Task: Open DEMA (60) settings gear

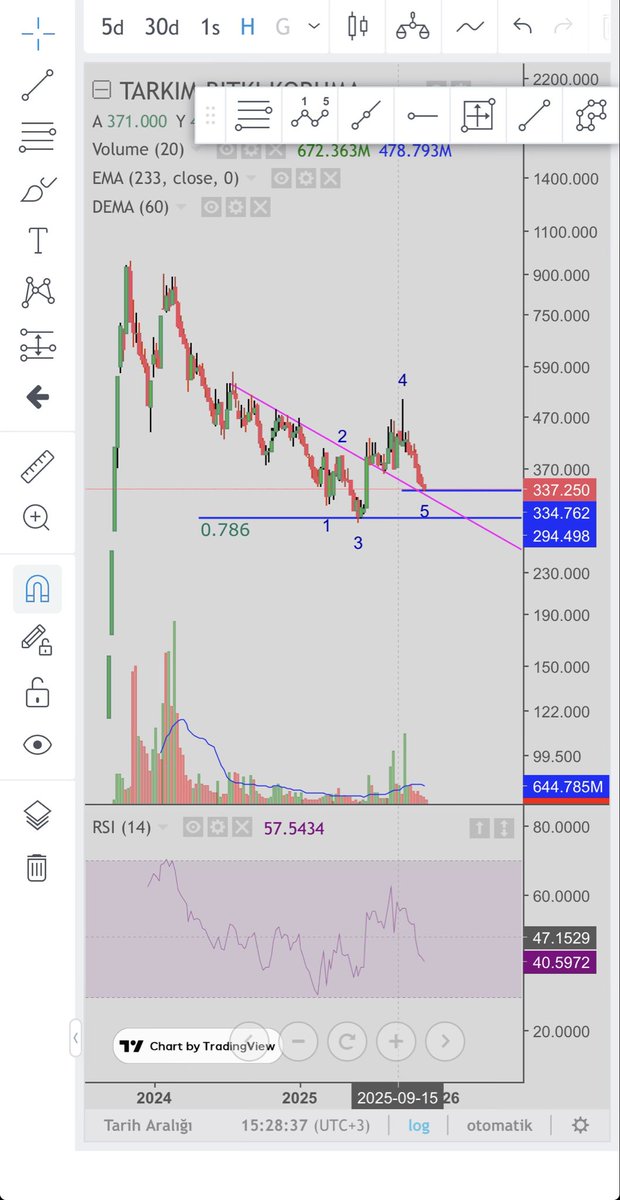Action: 236,207
